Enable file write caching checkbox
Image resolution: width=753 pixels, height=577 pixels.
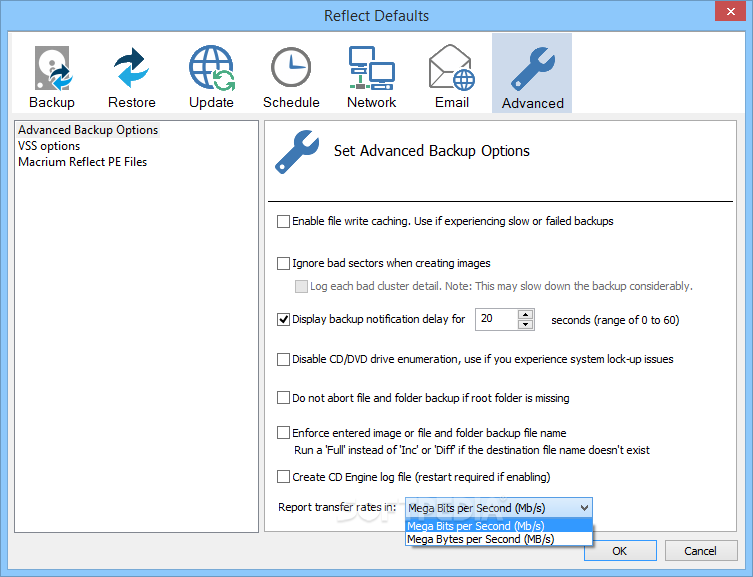(x=283, y=221)
